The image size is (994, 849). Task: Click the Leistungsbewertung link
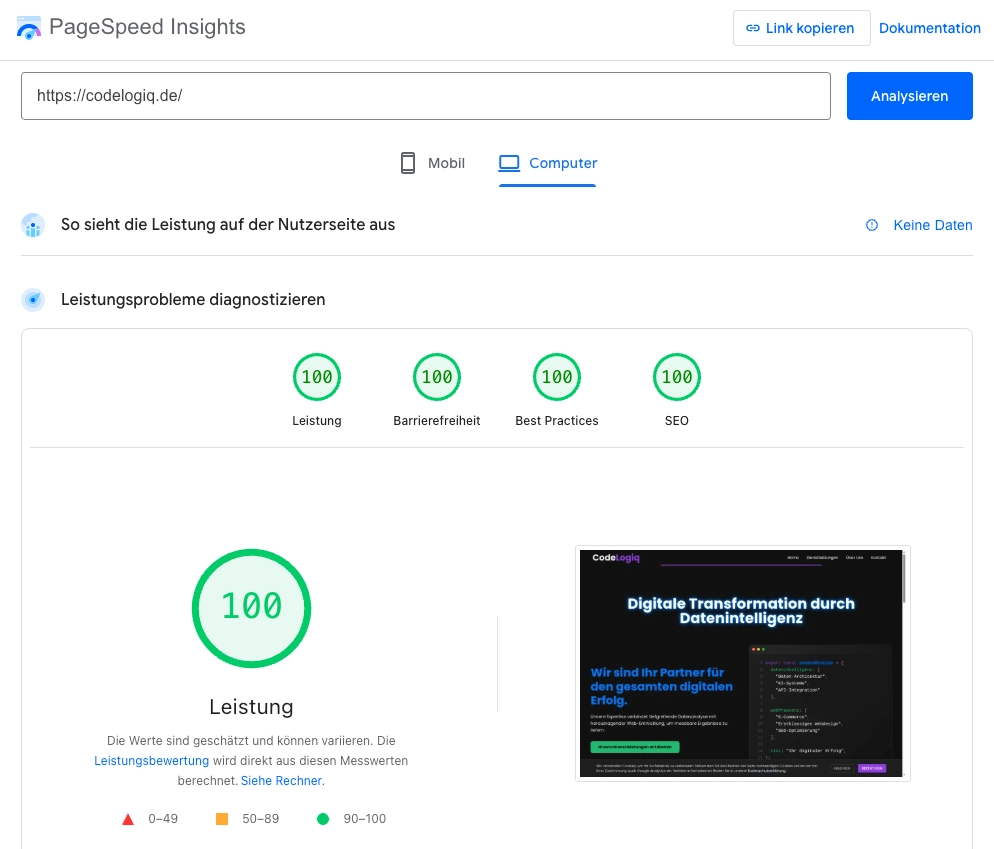[151, 760]
